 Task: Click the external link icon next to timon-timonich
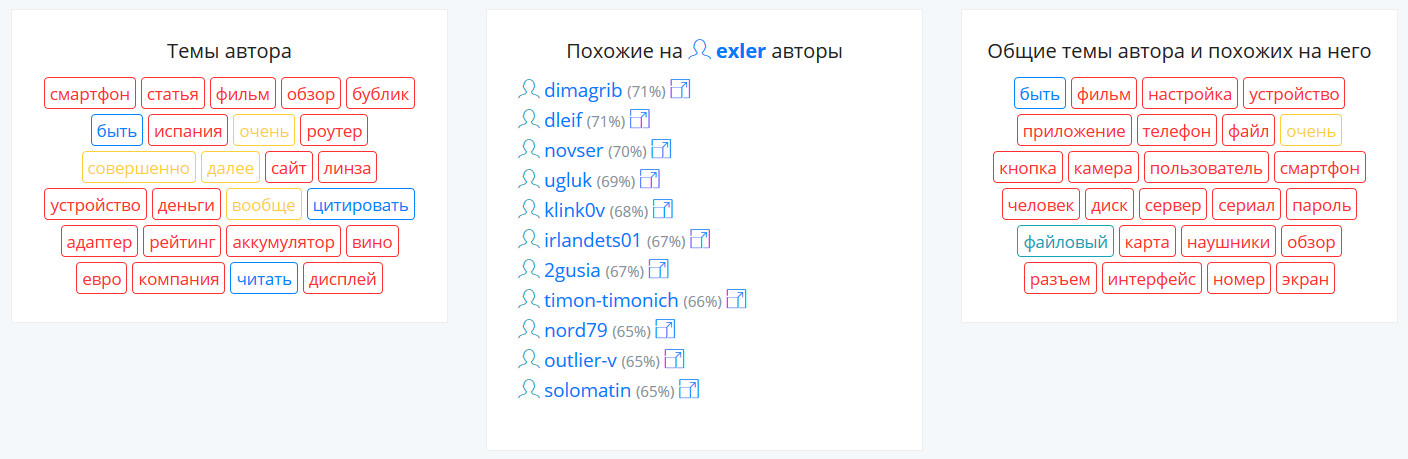coord(736,300)
